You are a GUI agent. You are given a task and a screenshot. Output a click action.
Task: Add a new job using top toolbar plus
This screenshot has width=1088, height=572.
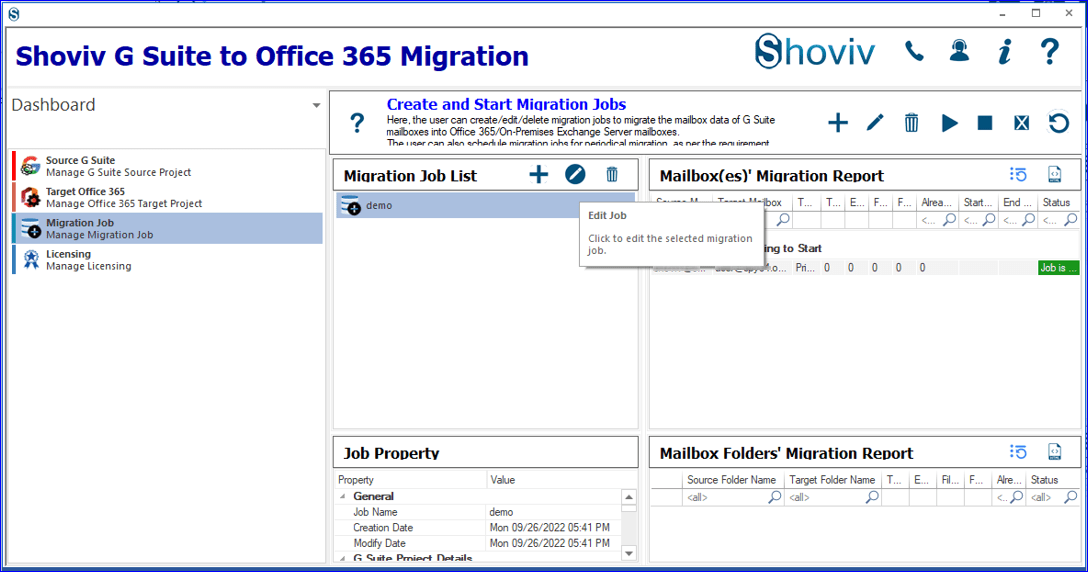pyautogui.click(x=838, y=123)
